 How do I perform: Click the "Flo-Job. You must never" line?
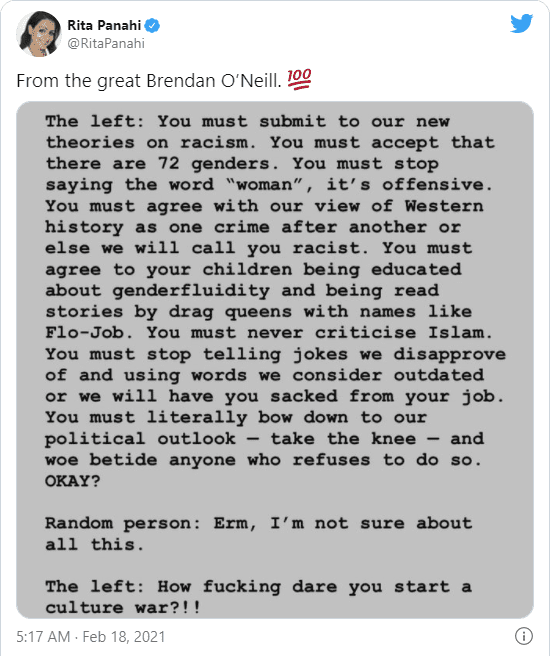coord(269,333)
